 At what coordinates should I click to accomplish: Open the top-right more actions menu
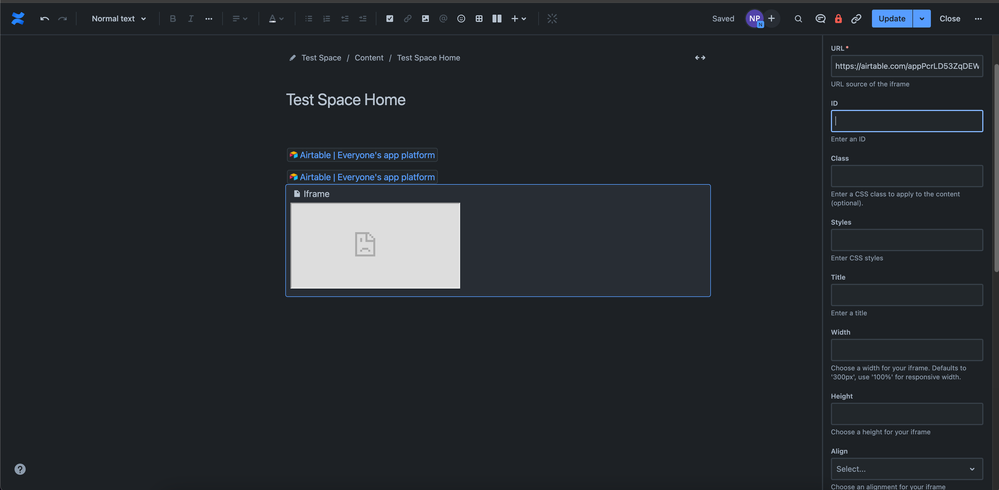pos(978,18)
